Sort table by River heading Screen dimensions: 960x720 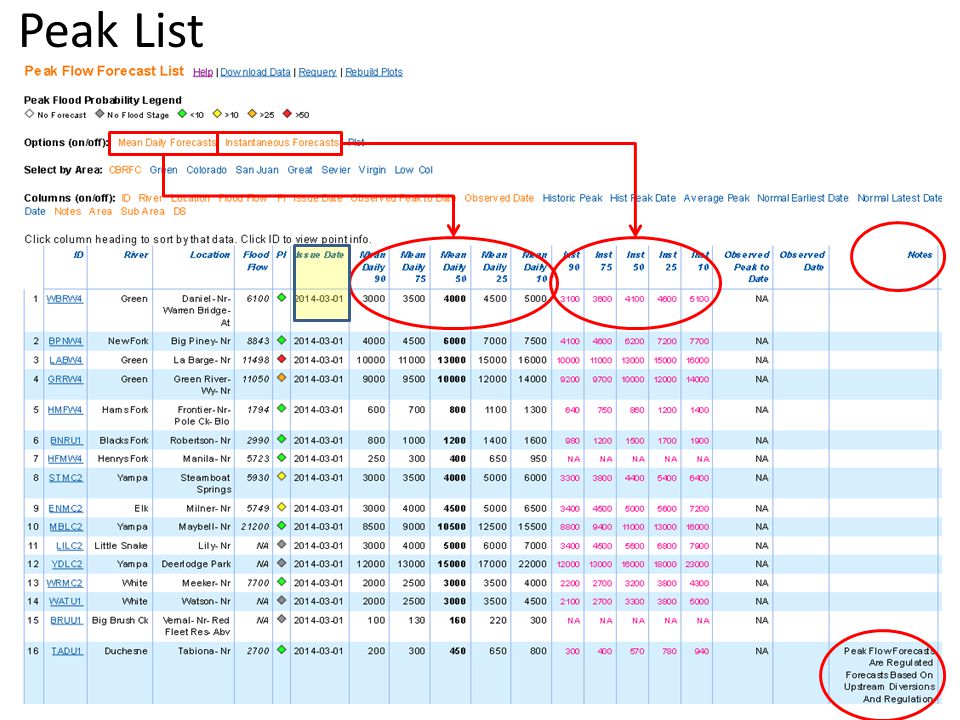pyautogui.click(x=136, y=255)
